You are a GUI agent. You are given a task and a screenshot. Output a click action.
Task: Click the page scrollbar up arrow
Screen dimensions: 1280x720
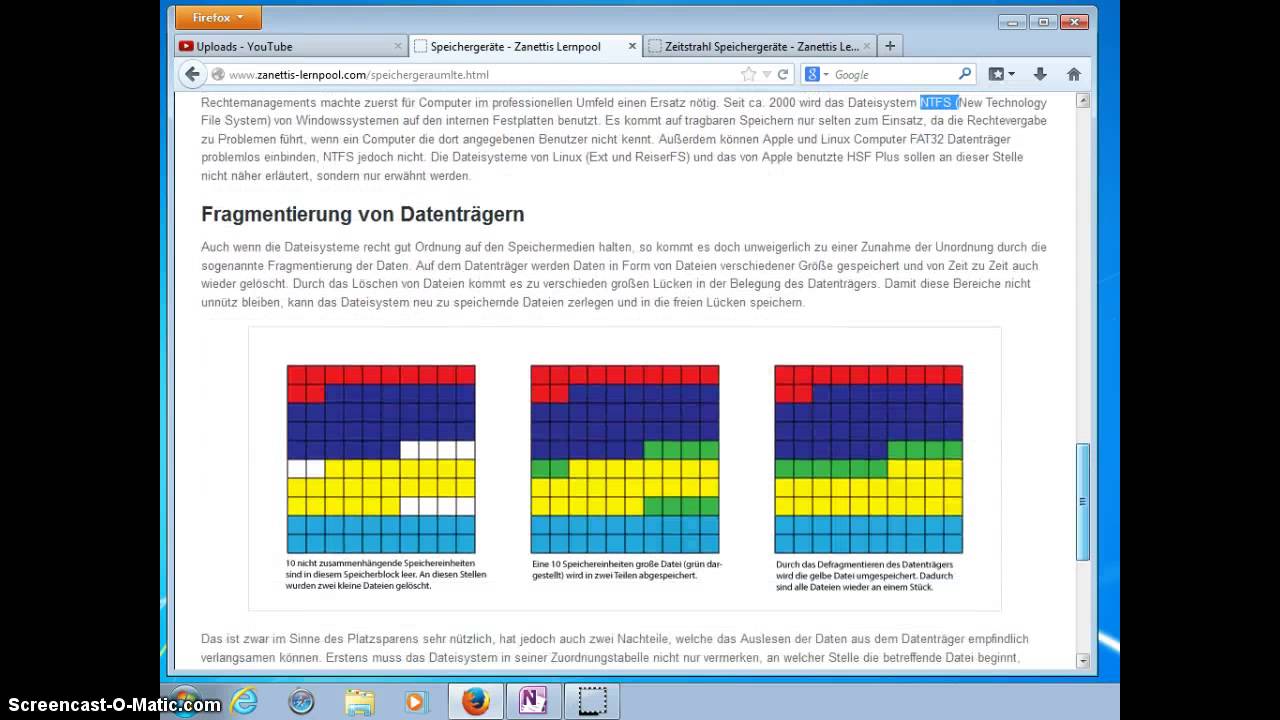pos(1082,101)
